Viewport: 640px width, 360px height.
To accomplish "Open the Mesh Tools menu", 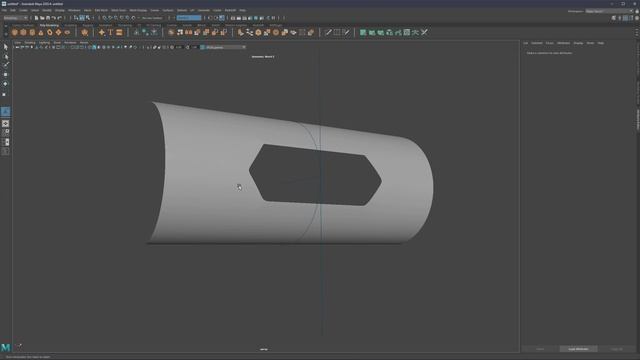I will click(119, 10).
